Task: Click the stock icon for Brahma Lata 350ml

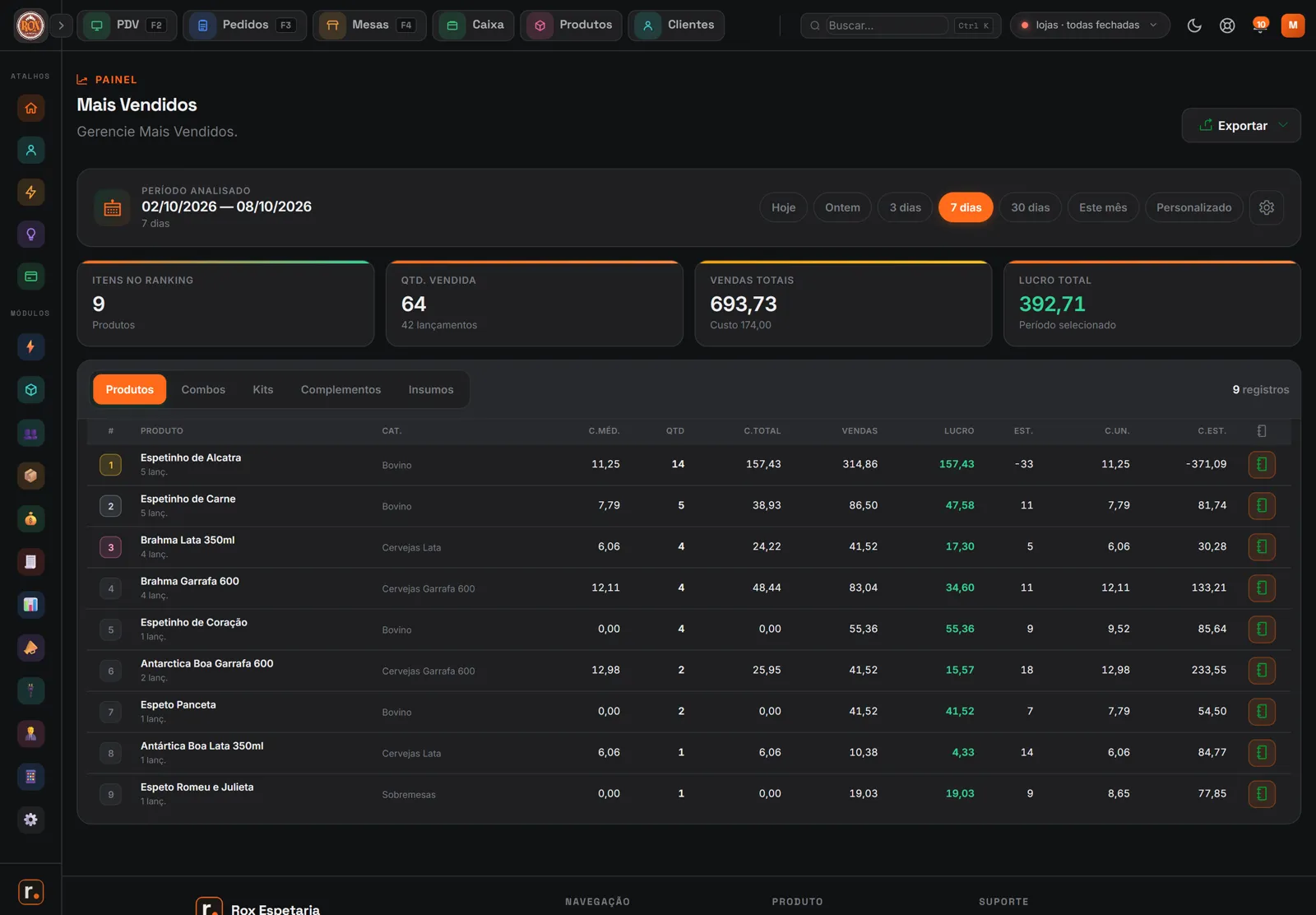Action: coord(1262,547)
